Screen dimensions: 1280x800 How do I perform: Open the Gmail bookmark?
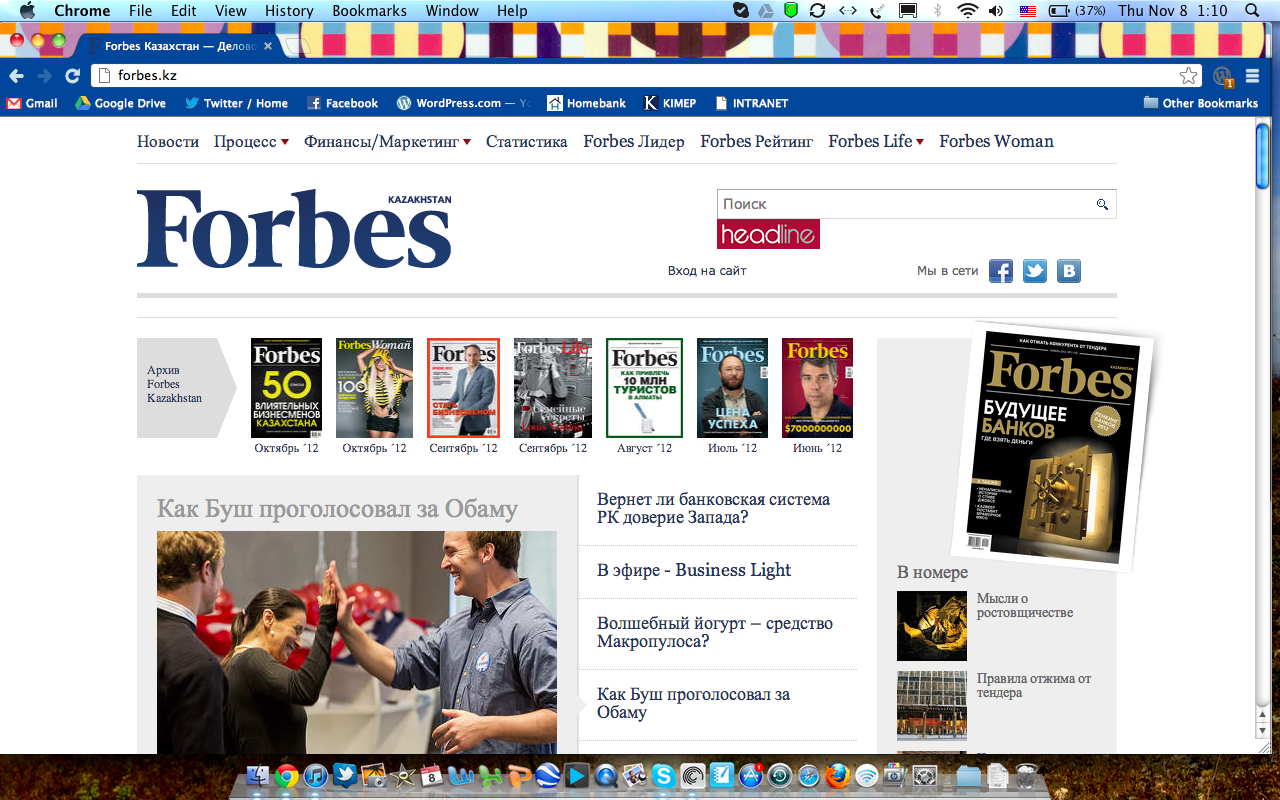[32, 103]
